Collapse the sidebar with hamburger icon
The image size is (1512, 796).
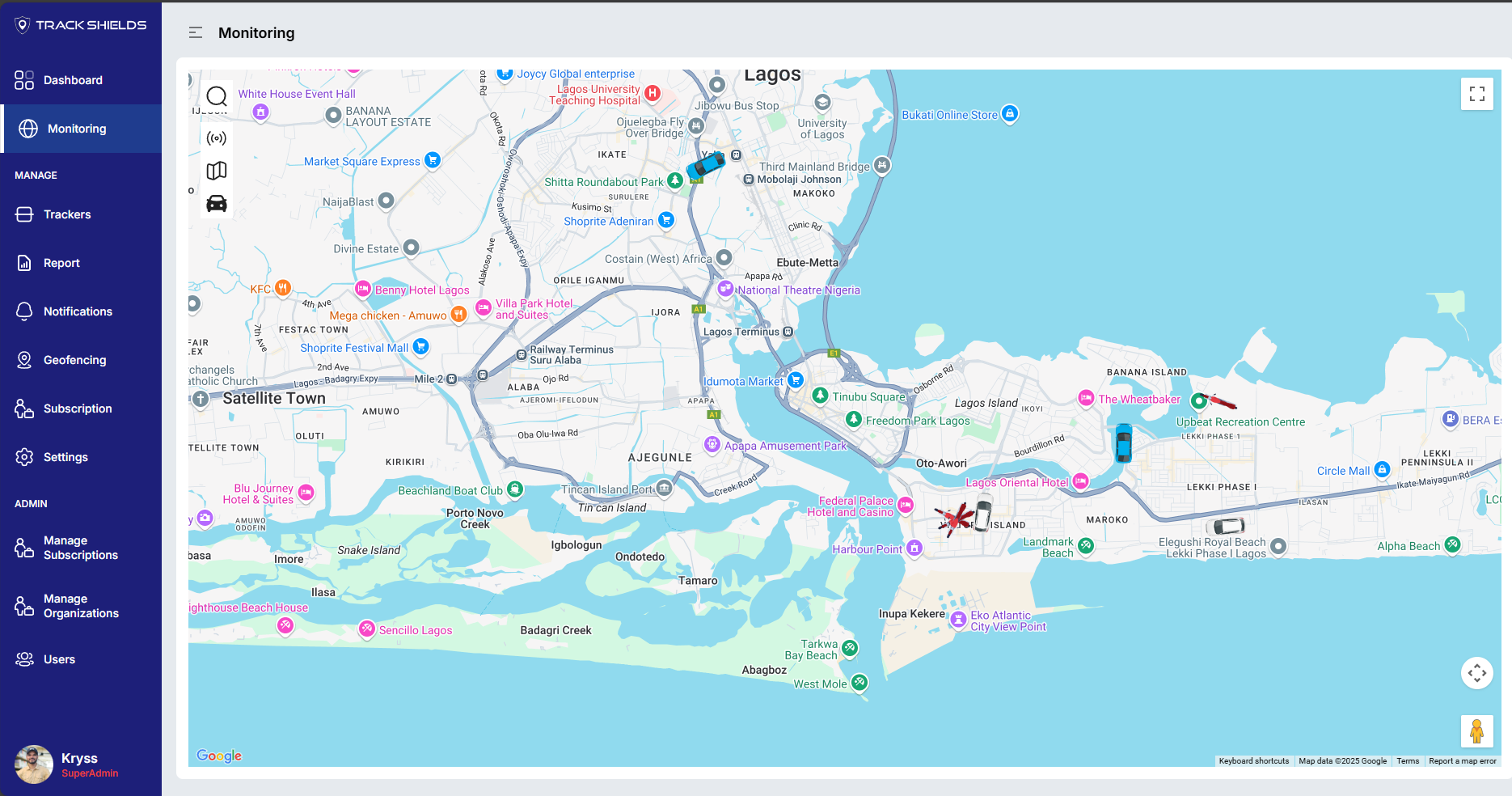click(x=196, y=33)
